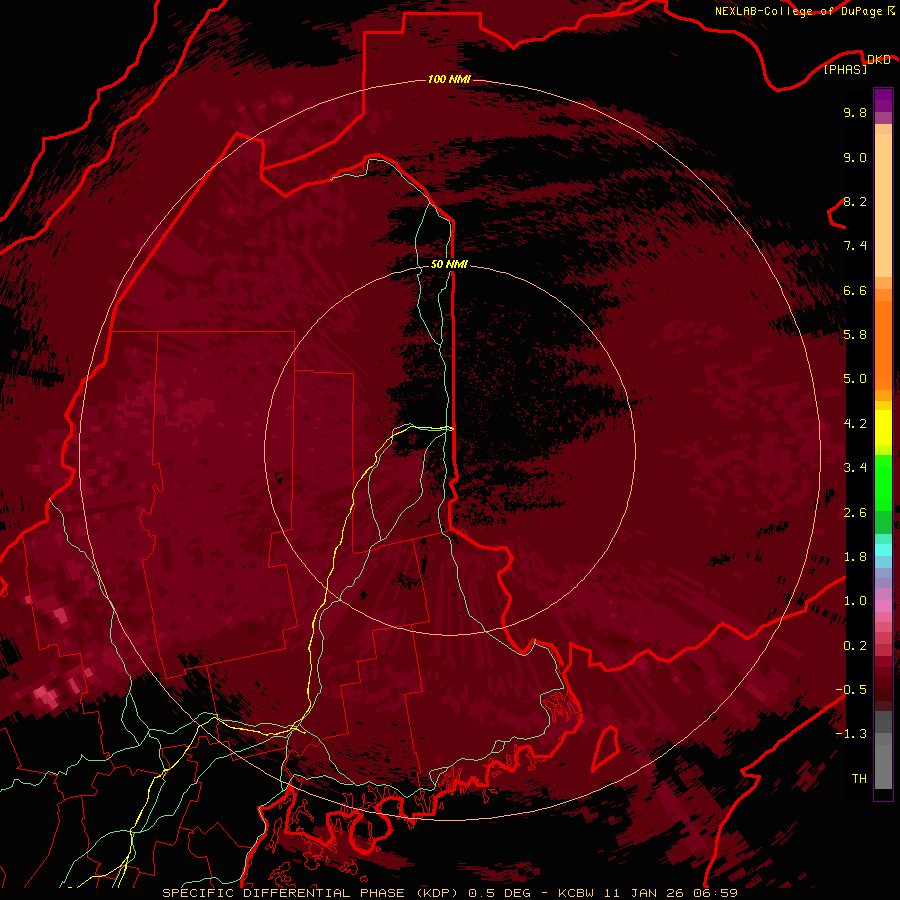Click the [PHAS] units label
900x900 pixels.
tap(845, 69)
